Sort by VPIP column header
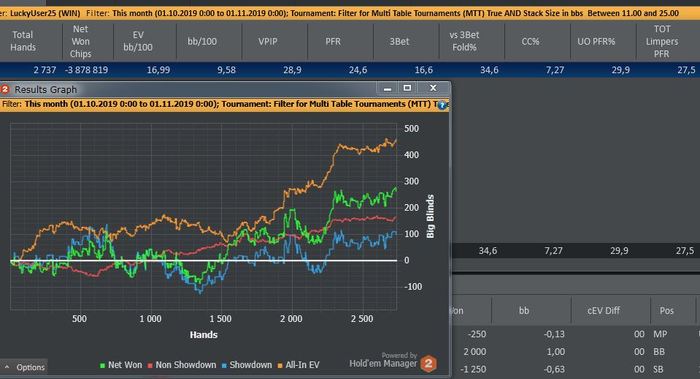This screenshot has width=700, height=379. [267, 41]
